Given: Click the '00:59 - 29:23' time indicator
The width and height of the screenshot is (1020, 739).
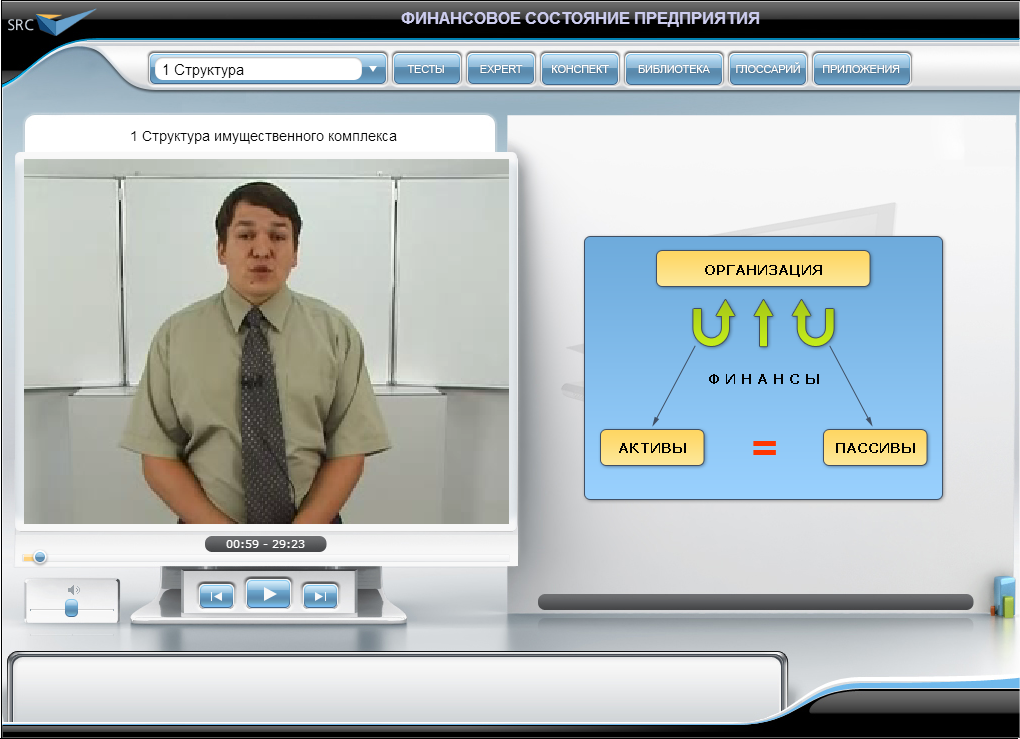Looking at the screenshot, I should tap(265, 544).
